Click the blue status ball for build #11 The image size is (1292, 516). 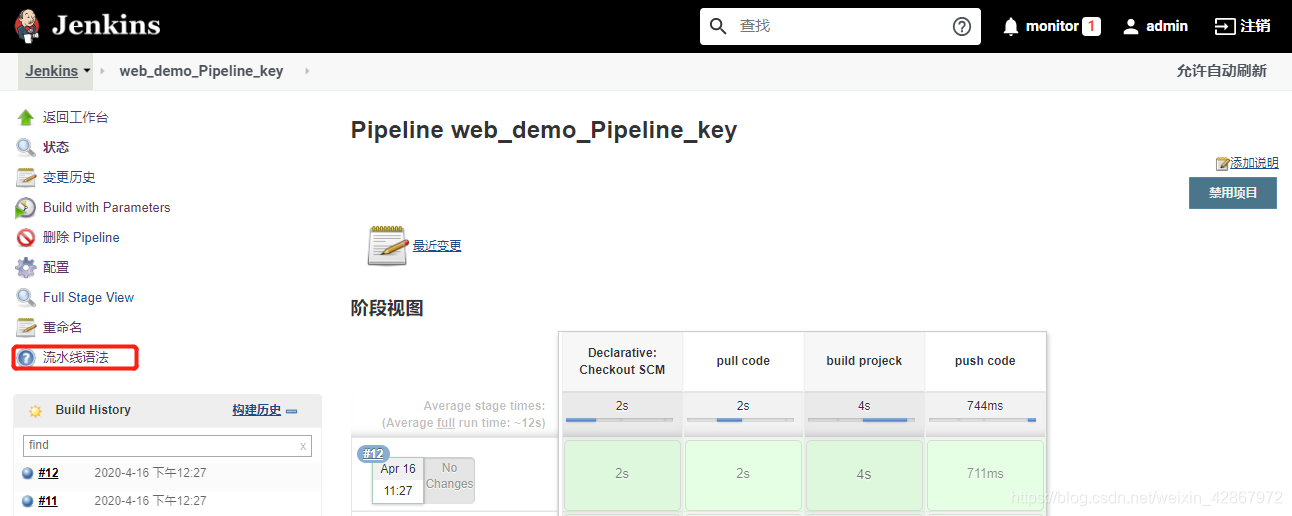28,501
